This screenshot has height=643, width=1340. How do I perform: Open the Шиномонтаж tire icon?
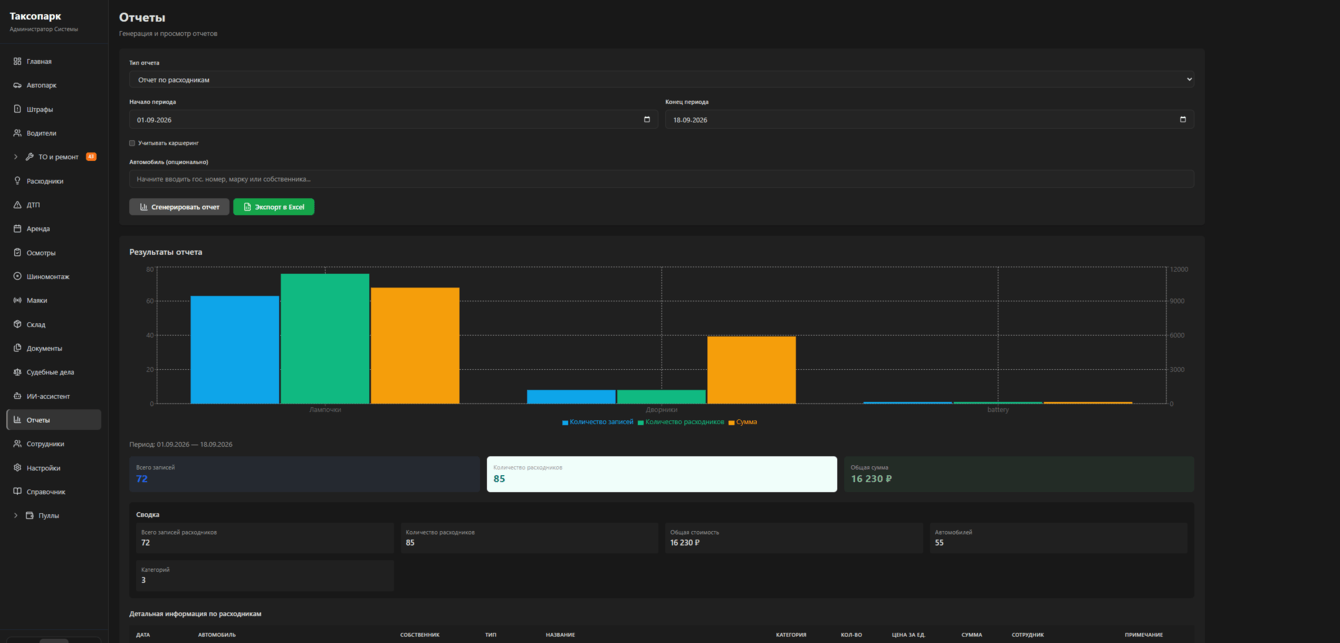pos(17,277)
